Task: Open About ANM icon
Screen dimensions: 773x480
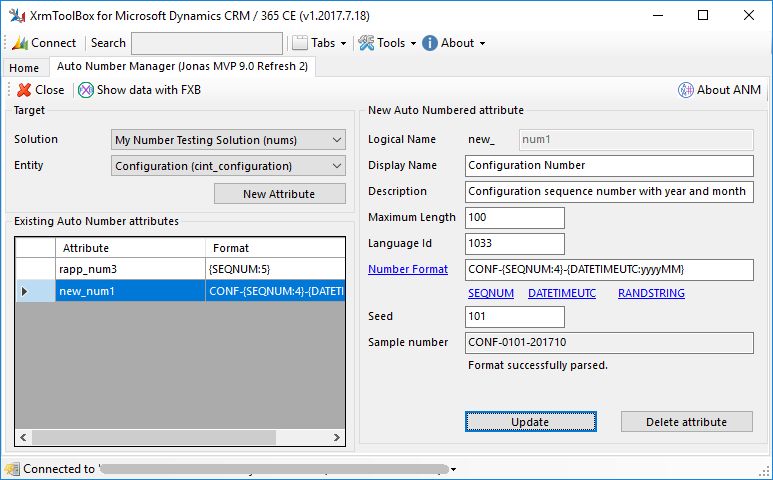Action: [x=686, y=90]
